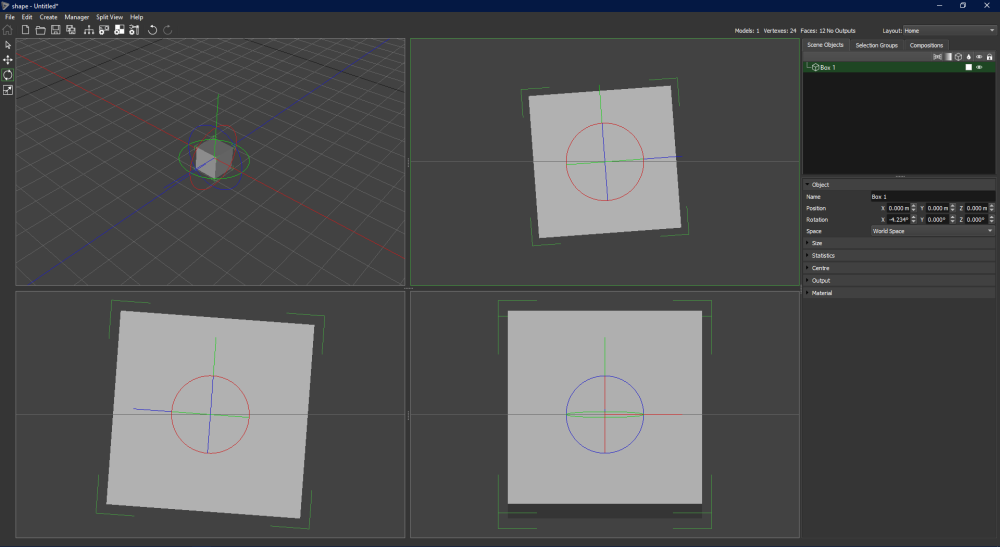Click the Position Y stepper arrows
This screenshot has width=1000, height=547.
point(953,208)
